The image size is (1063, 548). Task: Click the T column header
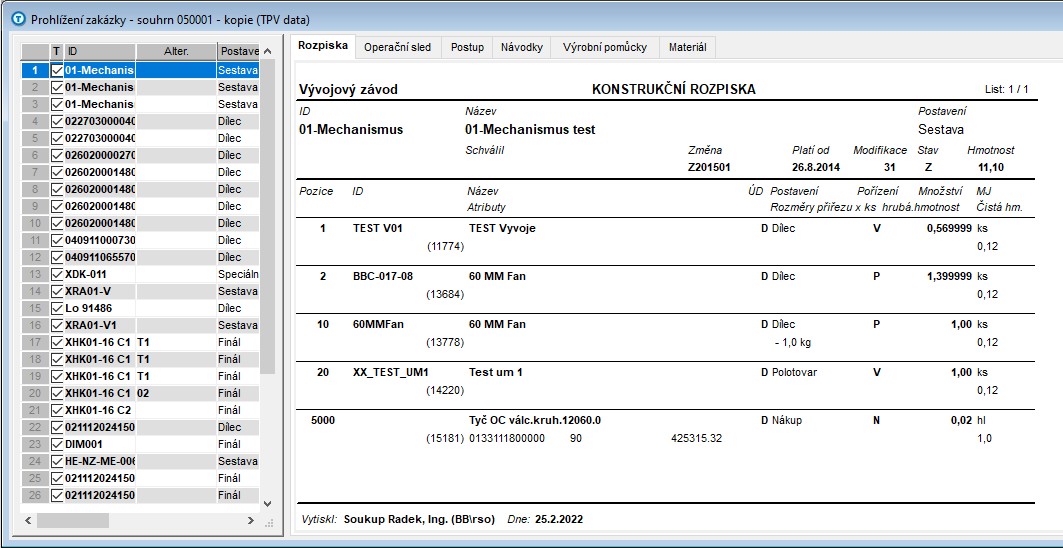click(56, 52)
